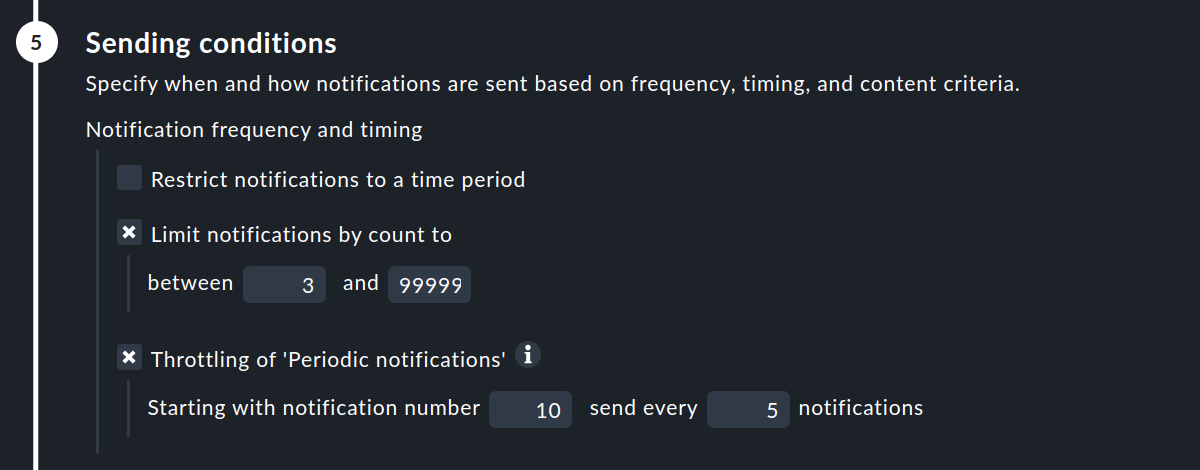Click the 'Starting with notification number' text

313,408
